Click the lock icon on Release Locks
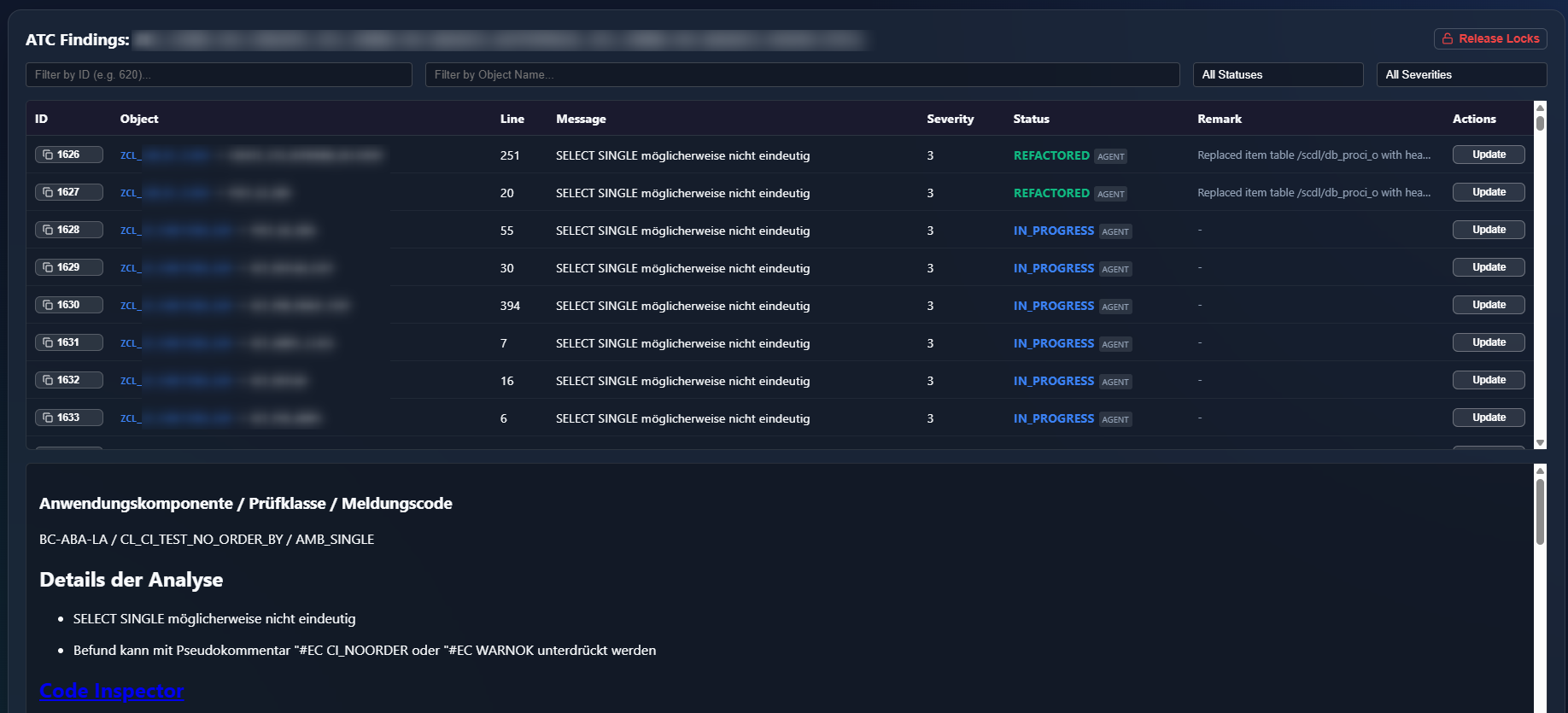 point(1448,38)
